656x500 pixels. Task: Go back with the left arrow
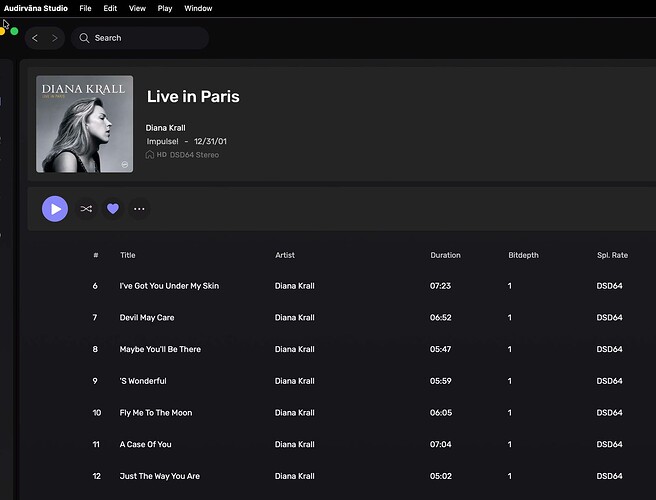[x=35, y=38]
